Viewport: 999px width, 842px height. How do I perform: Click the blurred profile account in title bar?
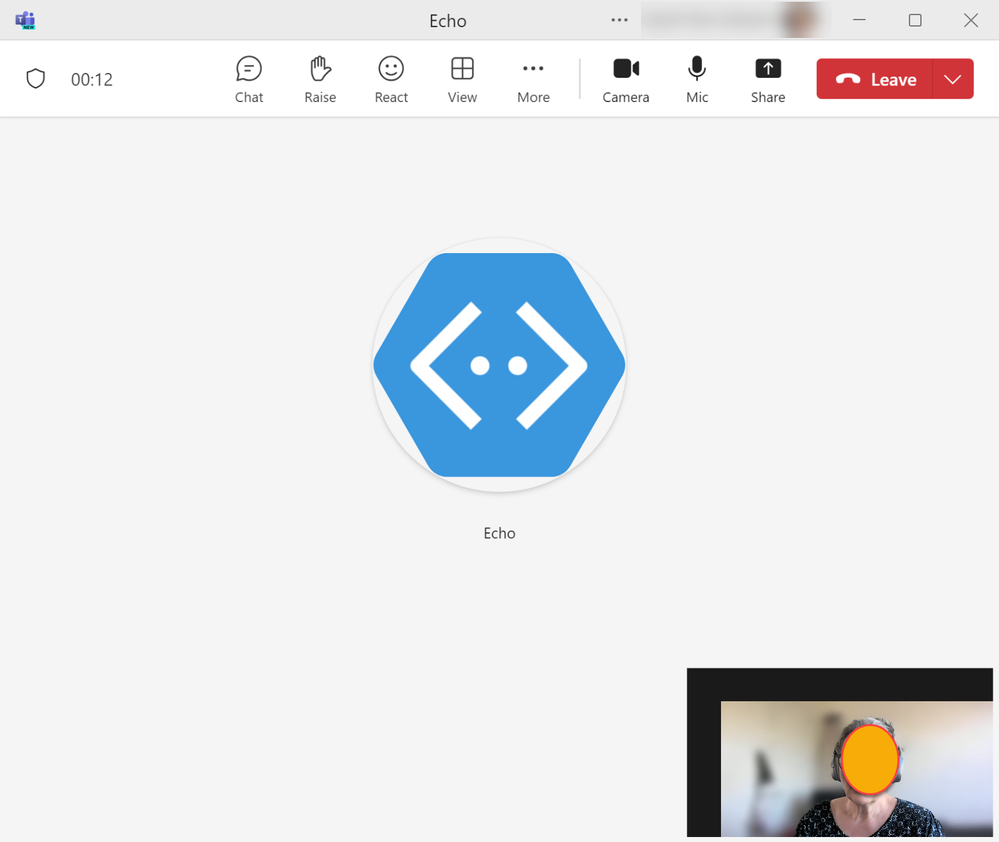pos(735,20)
